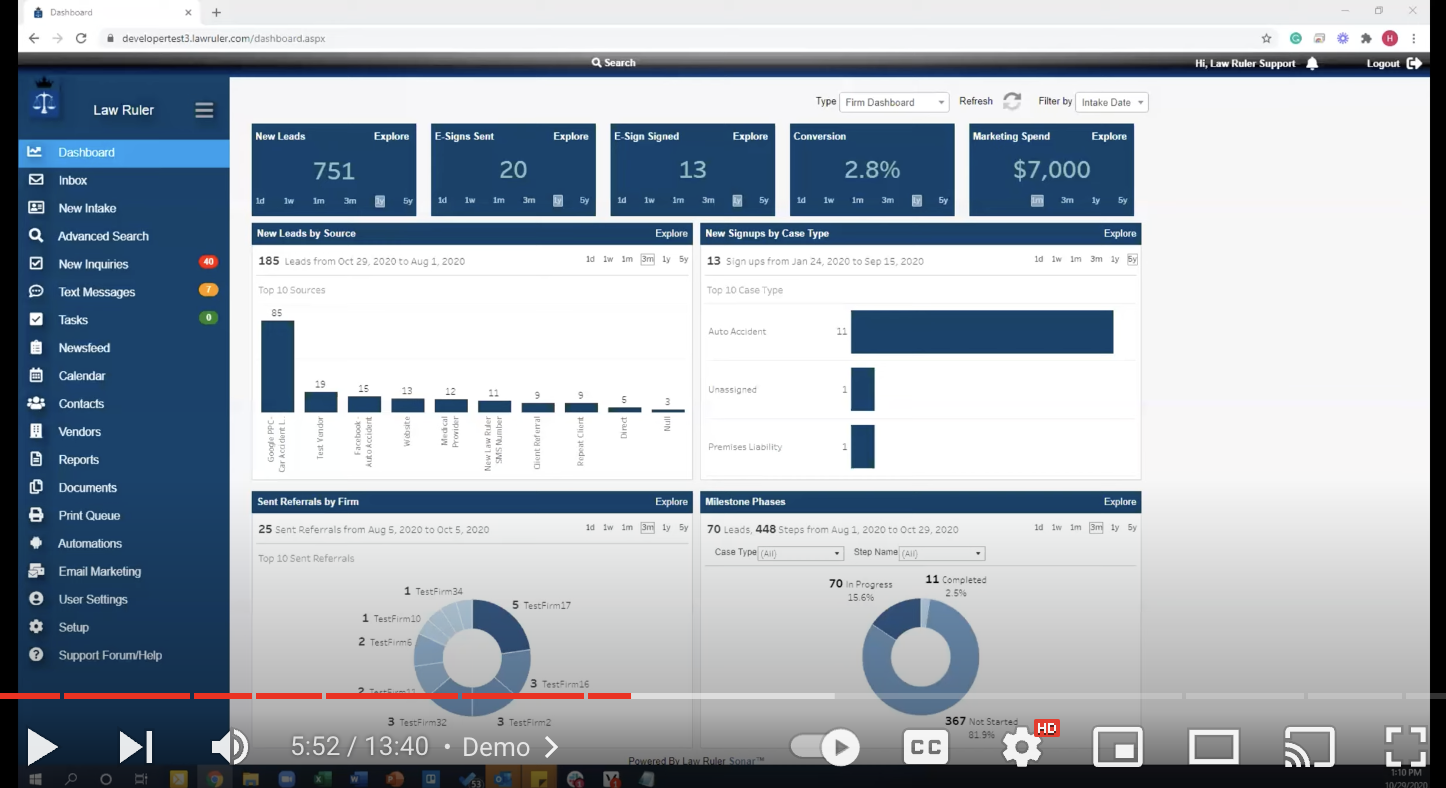Click the Newsfeed clipboard icon
Screen dimensions: 1446x788
click(36, 348)
